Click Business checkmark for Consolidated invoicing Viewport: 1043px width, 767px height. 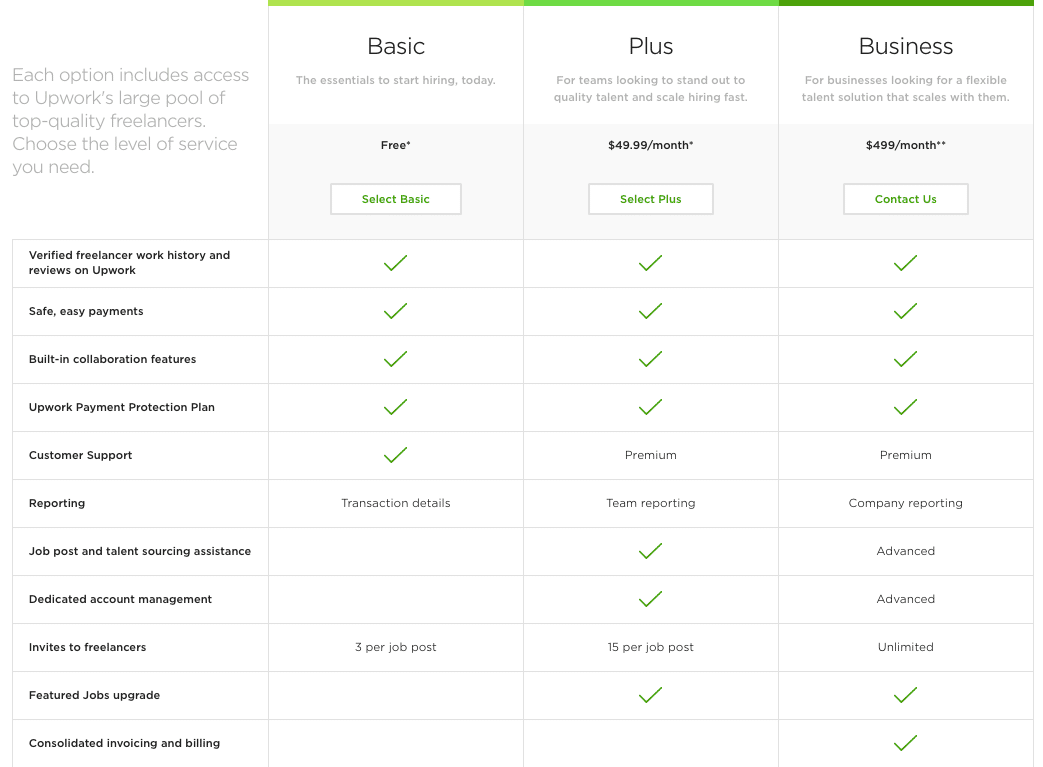tap(905, 742)
